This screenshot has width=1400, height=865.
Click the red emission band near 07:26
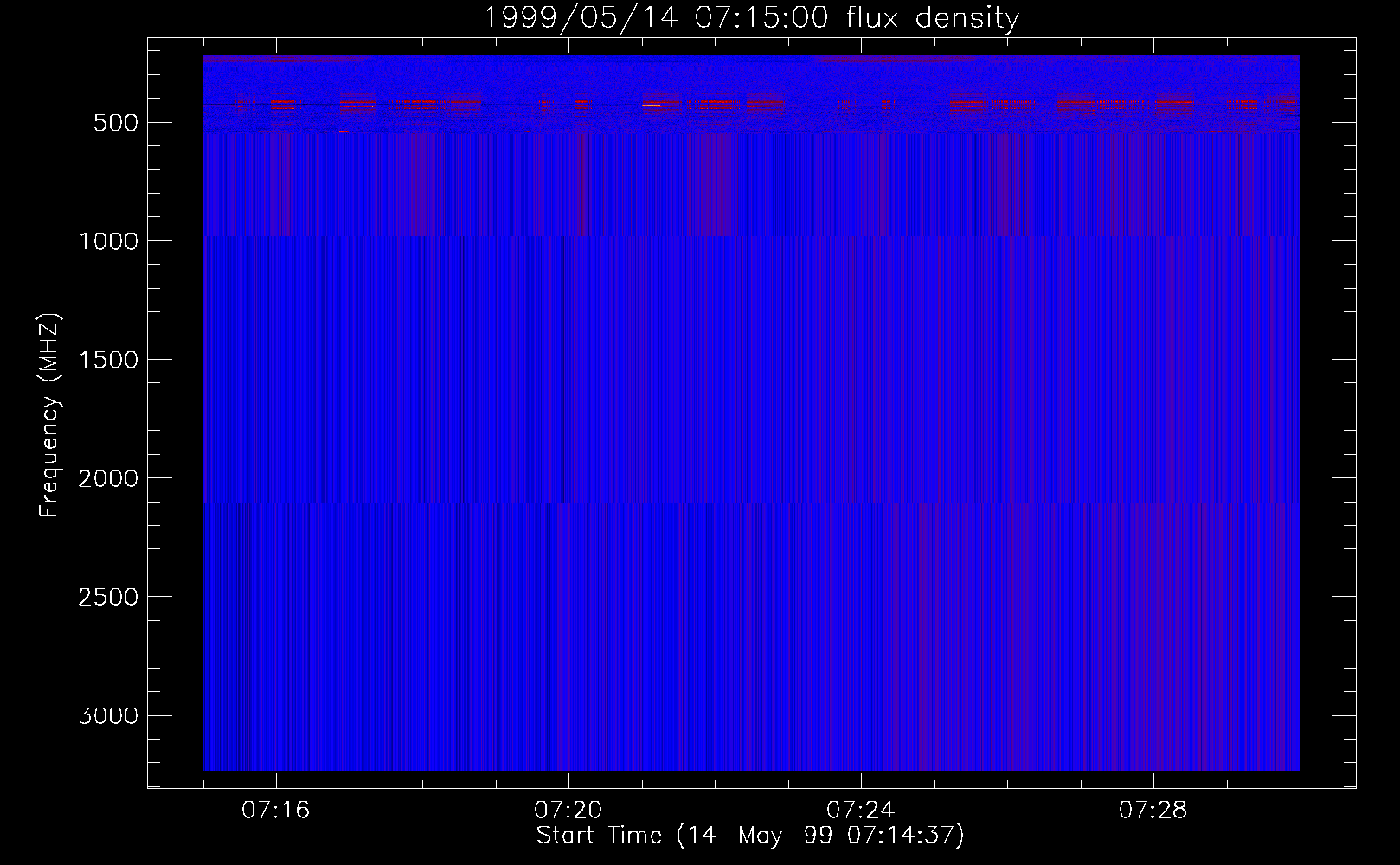point(1012,103)
